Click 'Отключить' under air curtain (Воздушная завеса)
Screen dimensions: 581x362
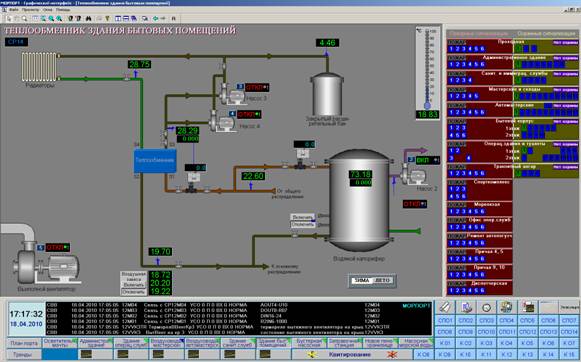[x=134, y=292]
